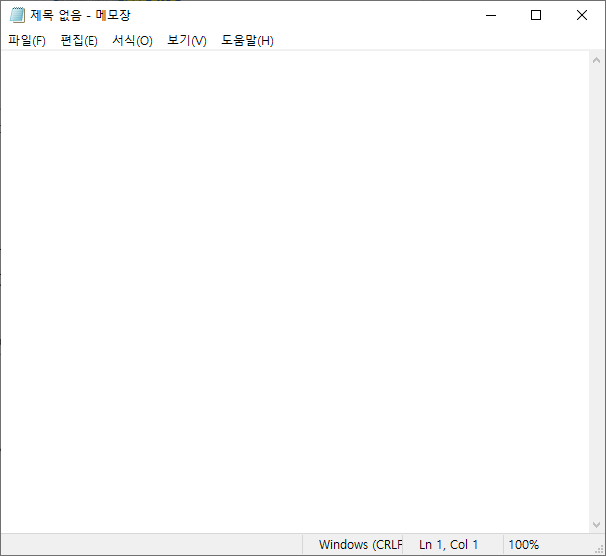606x556 pixels.
Task: Minimize the 메모장 window
Action: (491, 15)
